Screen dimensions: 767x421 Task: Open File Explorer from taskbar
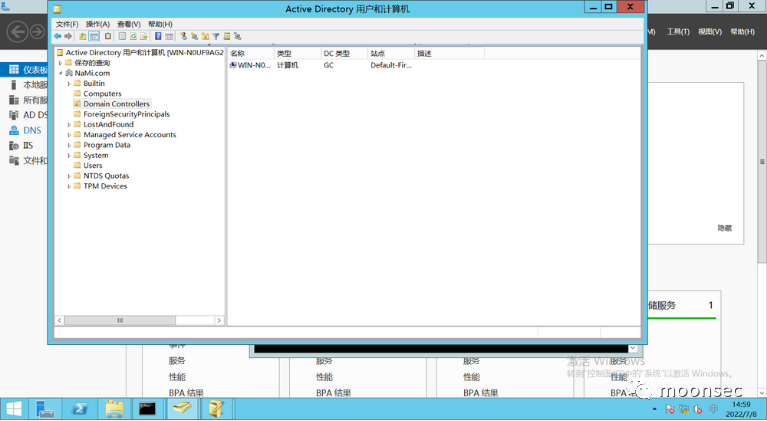[x=114, y=409]
